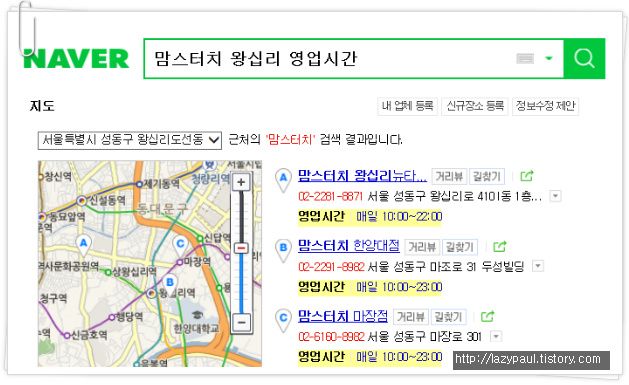
Task: Click the 신규장소 등록 button
Action: pos(475,106)
